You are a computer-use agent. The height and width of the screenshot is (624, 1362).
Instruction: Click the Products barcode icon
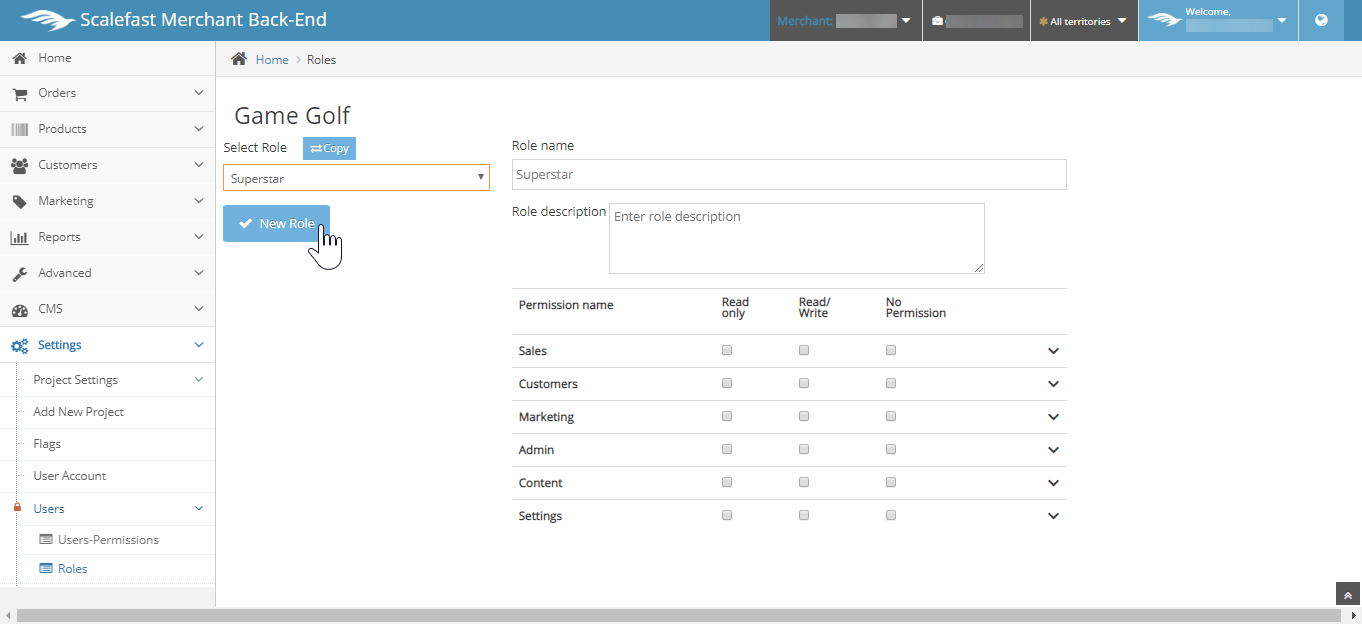[x=19, y=129]
